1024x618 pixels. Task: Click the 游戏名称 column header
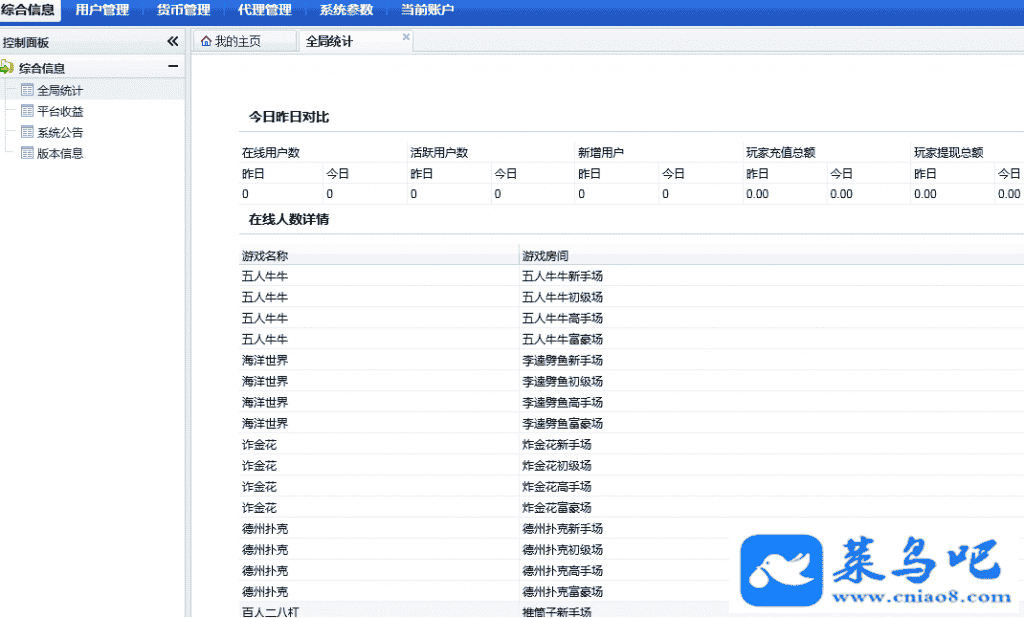265,256
